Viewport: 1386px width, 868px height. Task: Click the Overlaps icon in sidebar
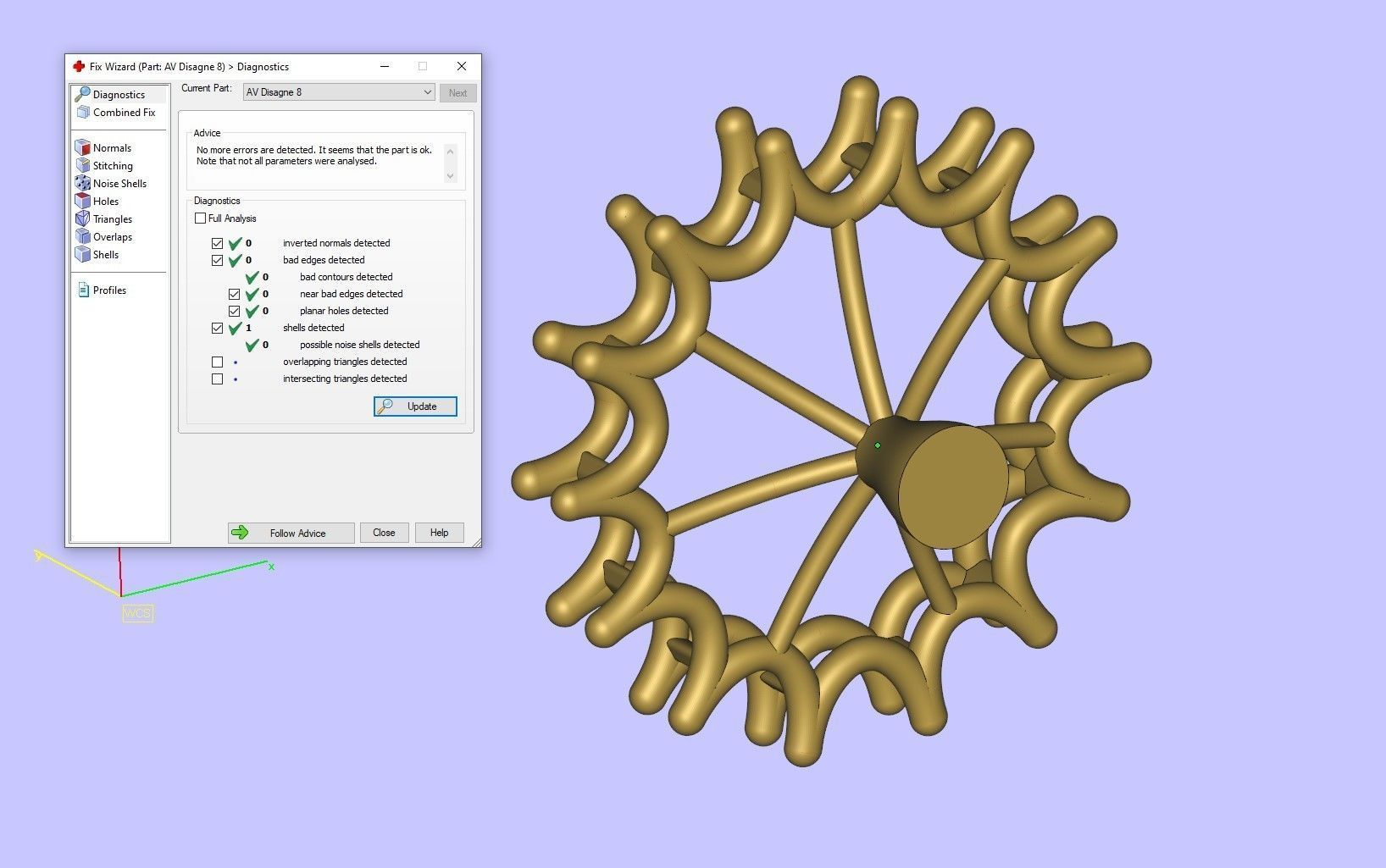(82, 236)
